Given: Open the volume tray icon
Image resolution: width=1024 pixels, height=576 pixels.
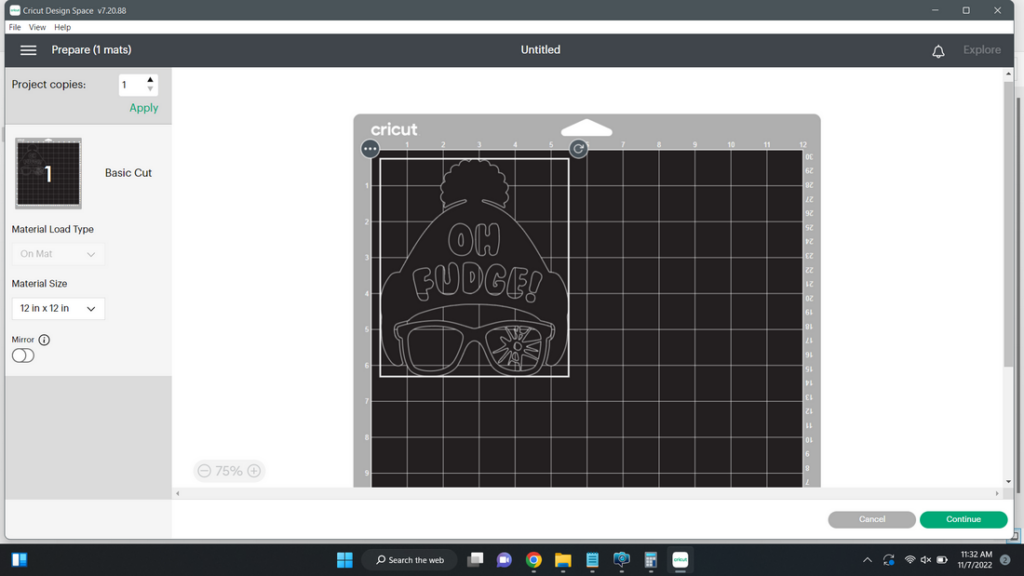Looking at the screenshot, I should click(x=926, y=560).
